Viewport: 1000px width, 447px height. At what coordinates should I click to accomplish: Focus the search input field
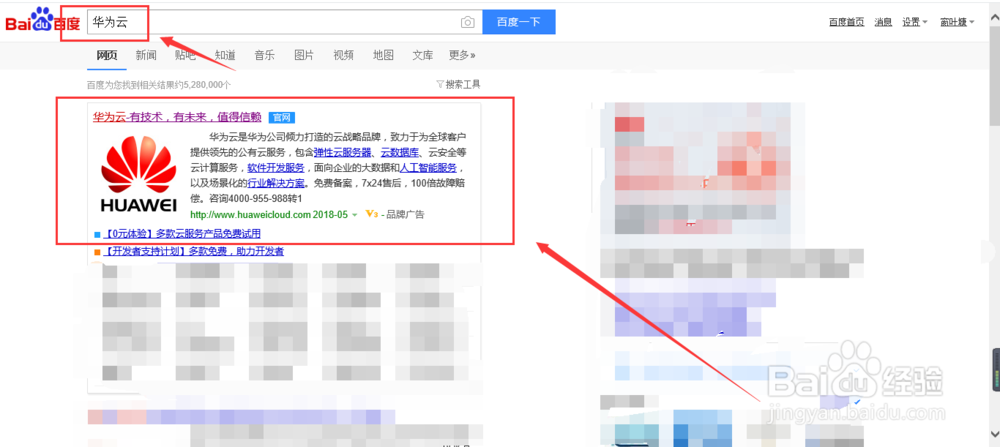click(284, 22)
